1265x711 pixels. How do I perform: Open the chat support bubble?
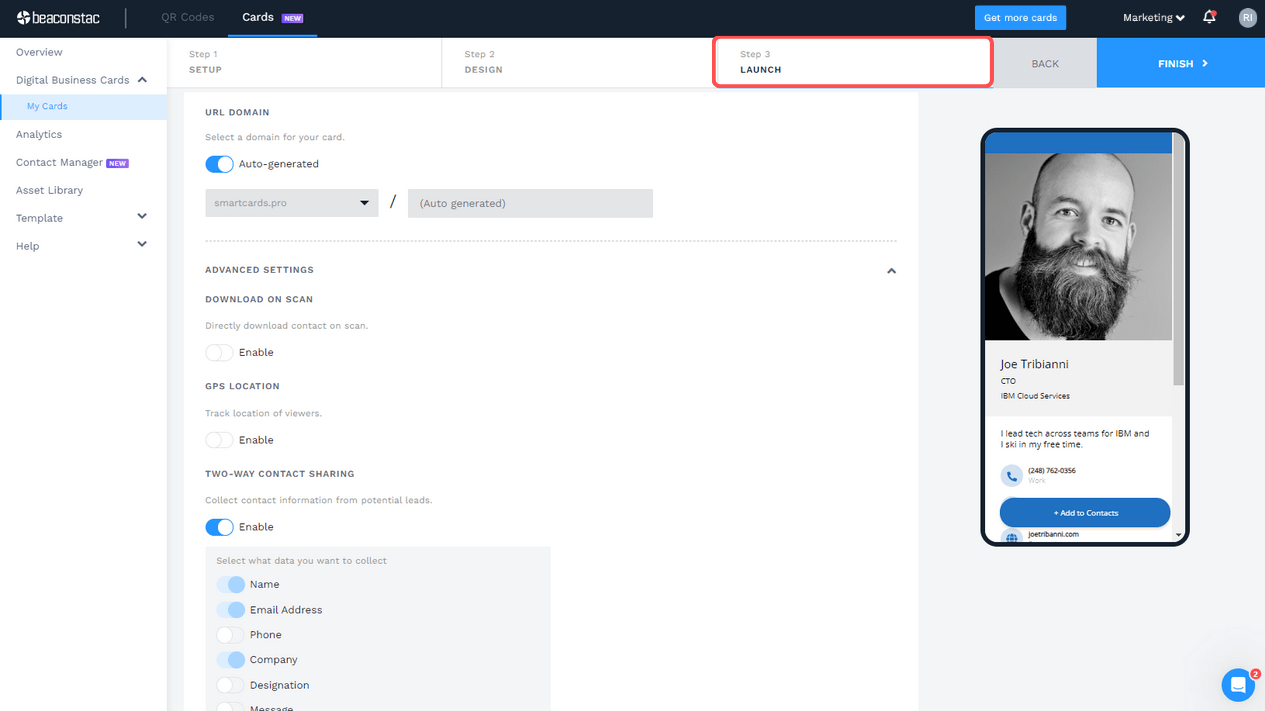[x=1239, y=685]
